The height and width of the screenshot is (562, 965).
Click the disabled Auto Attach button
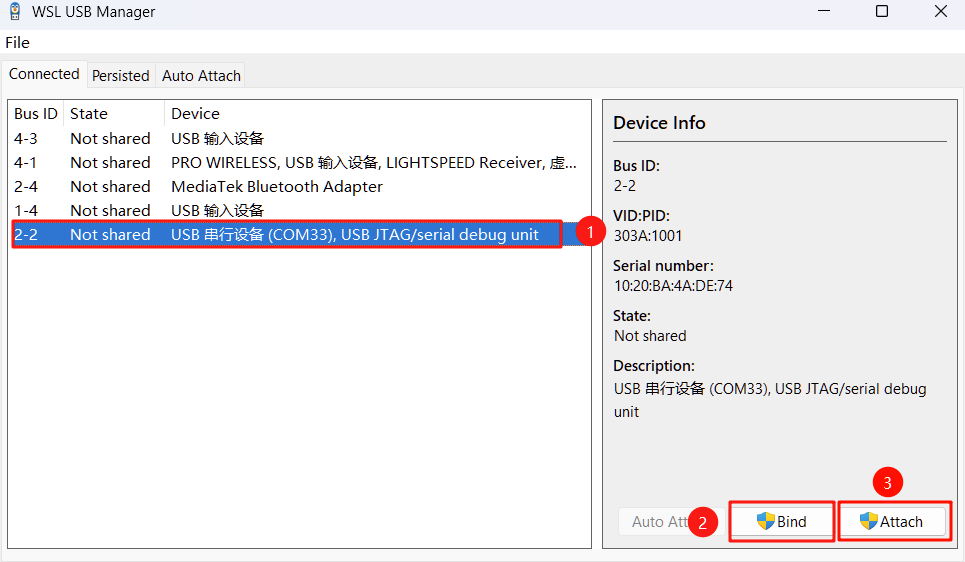[662, 521]
